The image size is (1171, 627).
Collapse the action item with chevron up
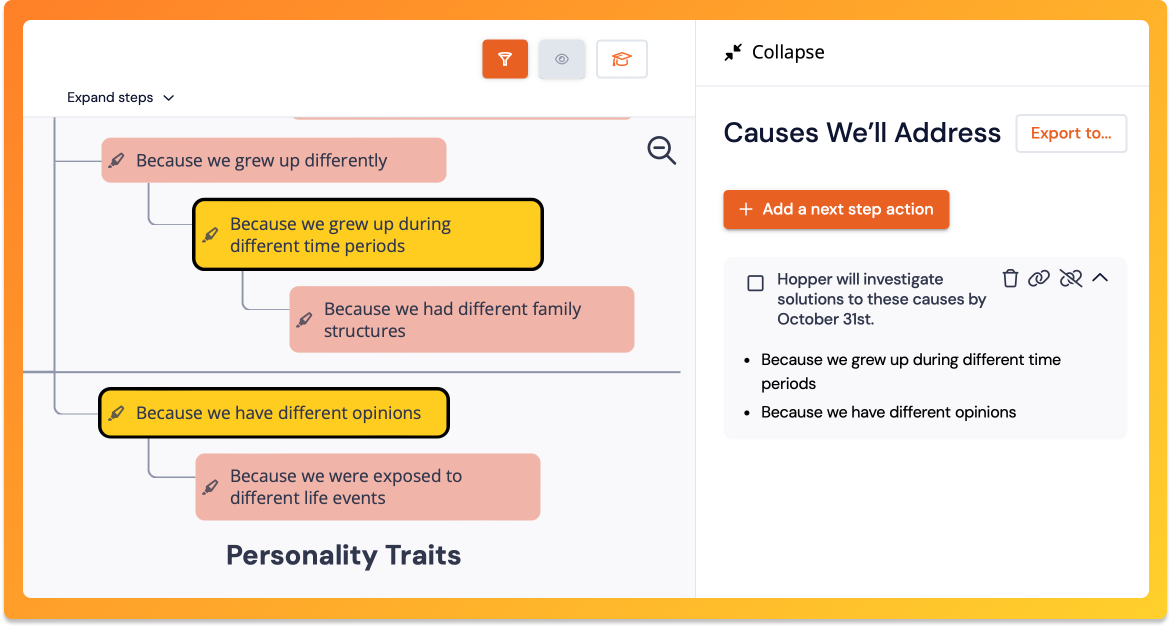(1100, 279)
